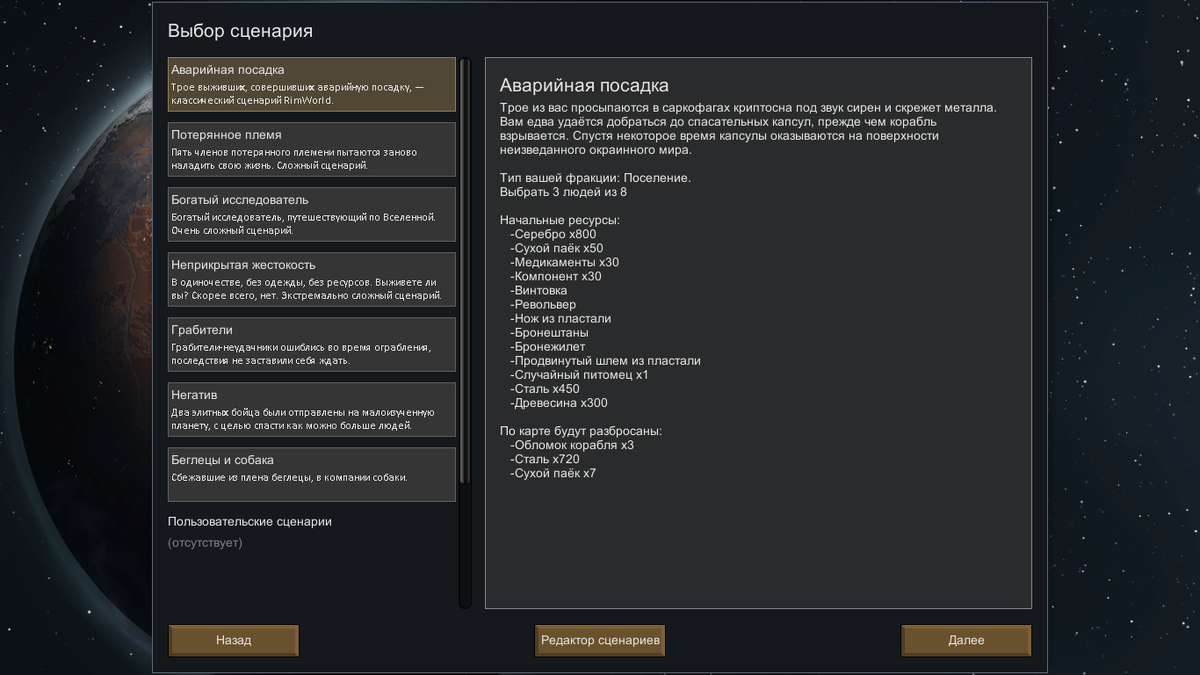Screen dimensions: 1200x675
Task: Click По карте будут разбросаны: heading
Action: tap(580, 431)
